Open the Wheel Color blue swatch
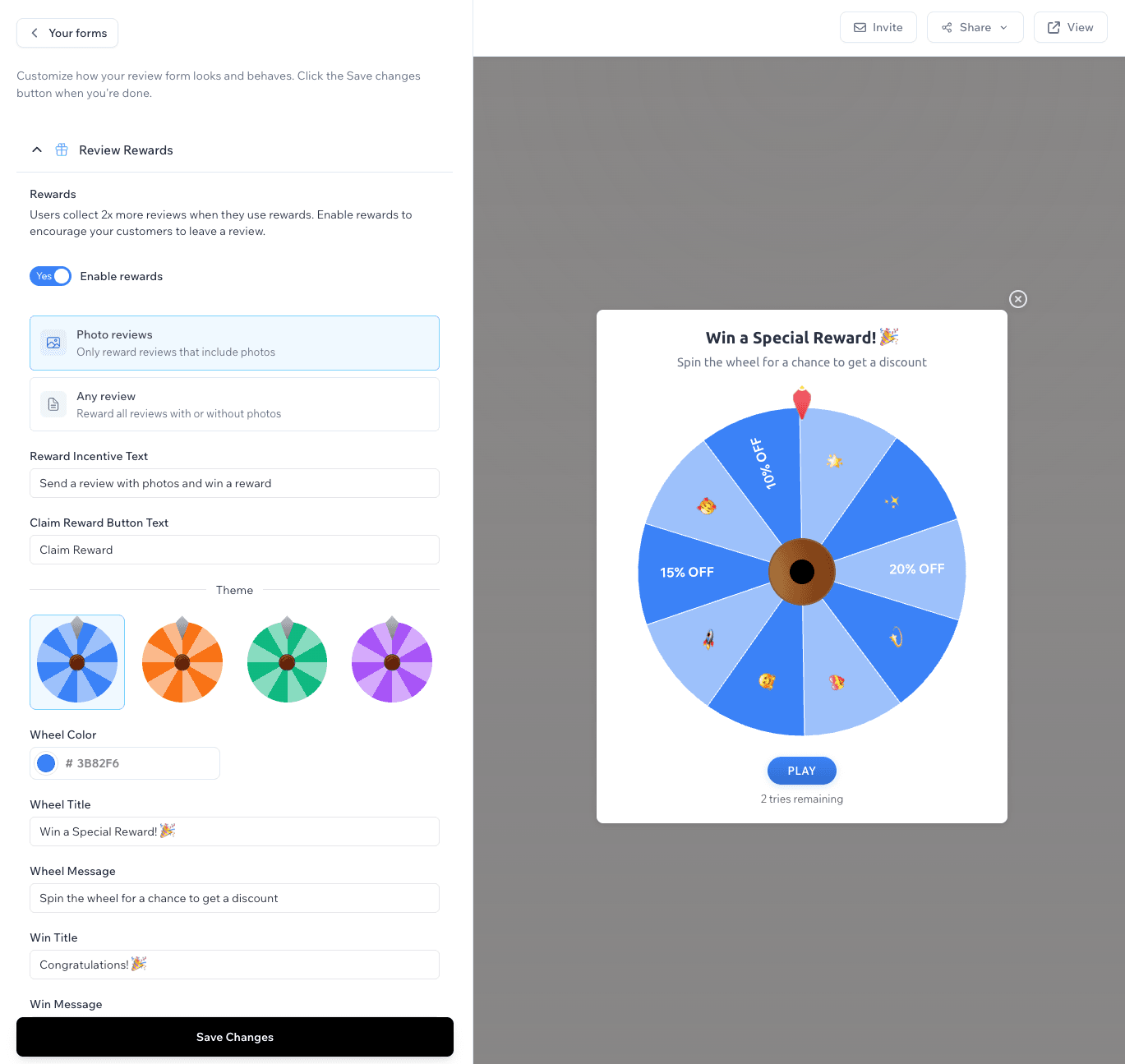The height and width of the screenshot is (1064, 1125). (47, 763)
